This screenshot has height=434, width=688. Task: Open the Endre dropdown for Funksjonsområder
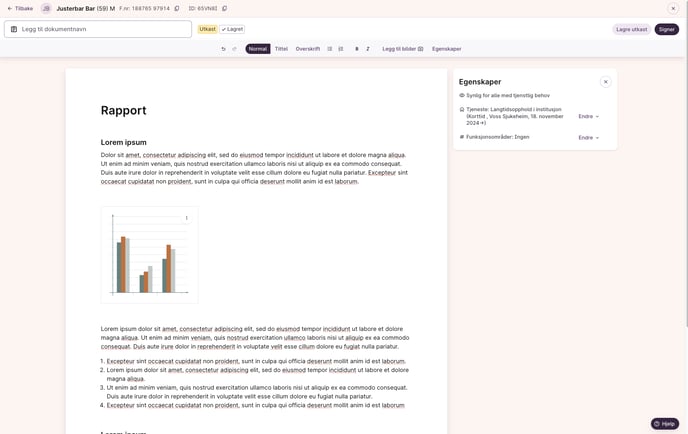[588, 138]
